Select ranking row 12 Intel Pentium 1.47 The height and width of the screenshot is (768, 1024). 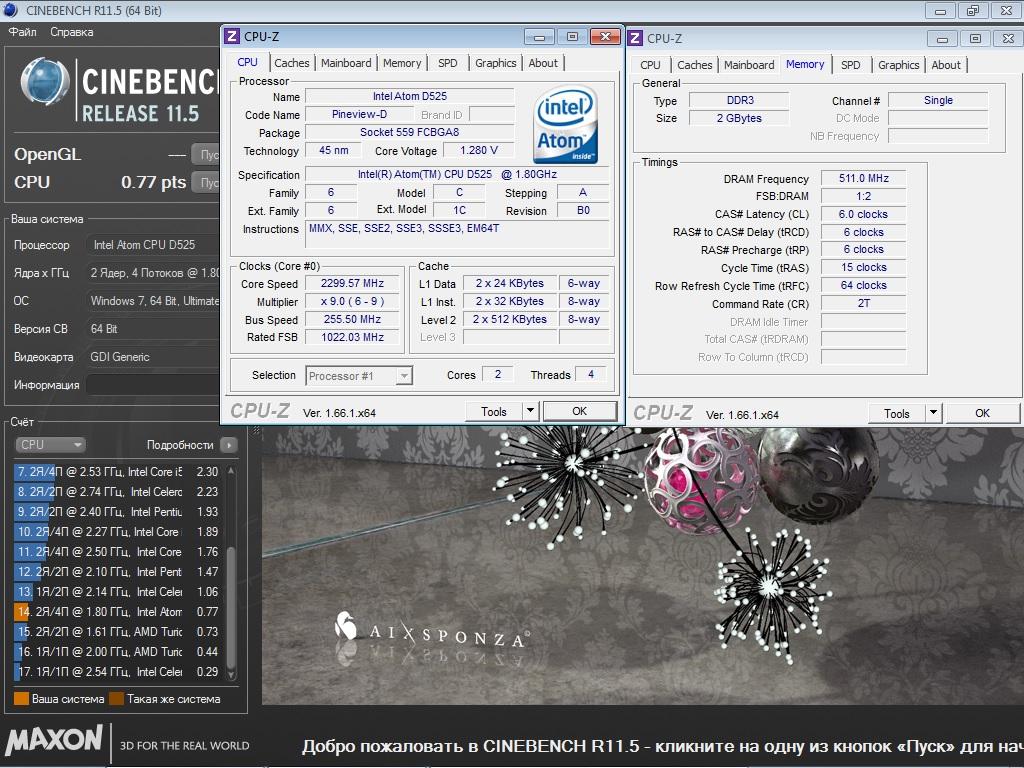point(116,572)
